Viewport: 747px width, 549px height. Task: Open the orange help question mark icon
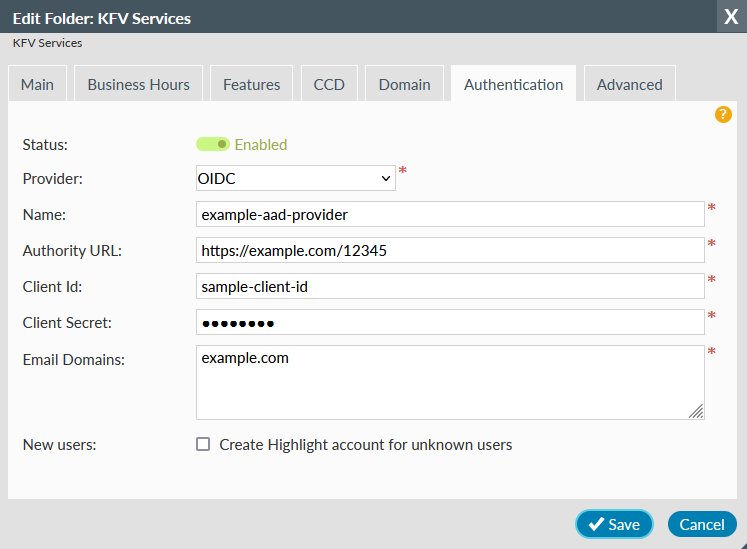point(723,114)
